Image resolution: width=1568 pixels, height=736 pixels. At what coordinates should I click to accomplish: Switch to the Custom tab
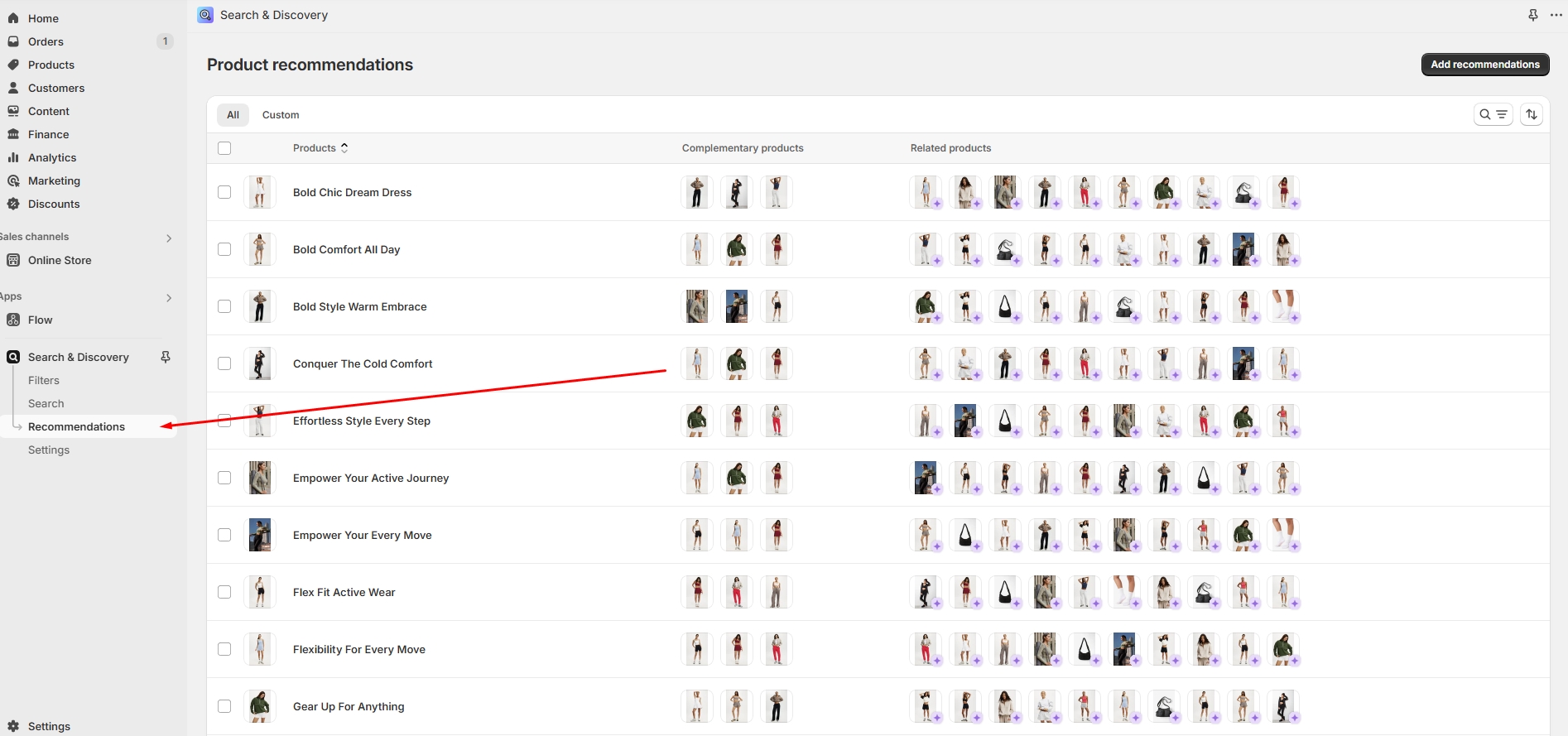(281, 115)
